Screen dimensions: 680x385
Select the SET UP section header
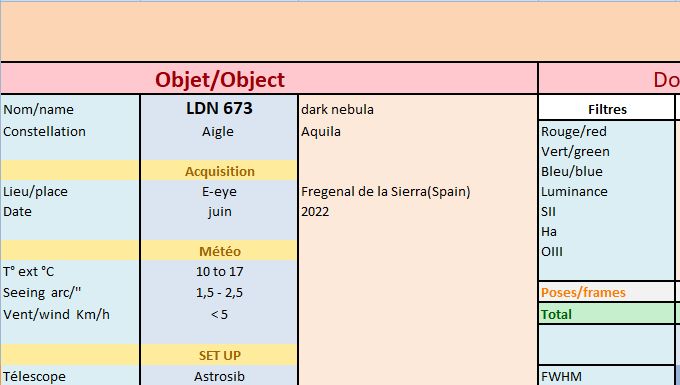click(219, 355)
